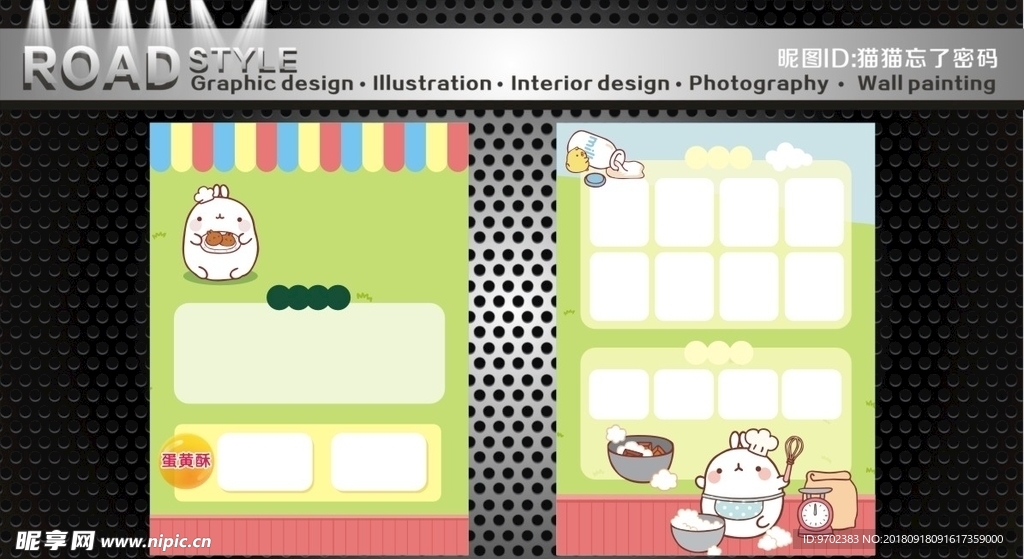Click the grey bowl filled with flour
Image resolution: width=1024 pixels, height=559 pixels.
[x=697, y=530]
